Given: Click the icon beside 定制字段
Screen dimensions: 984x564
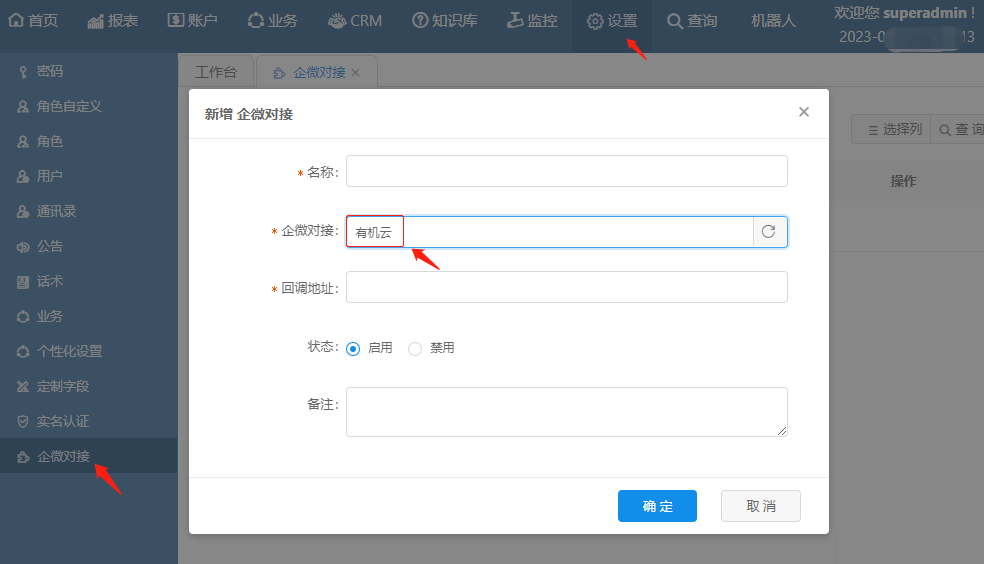Looking at the screenshot, I should (23, 386).
